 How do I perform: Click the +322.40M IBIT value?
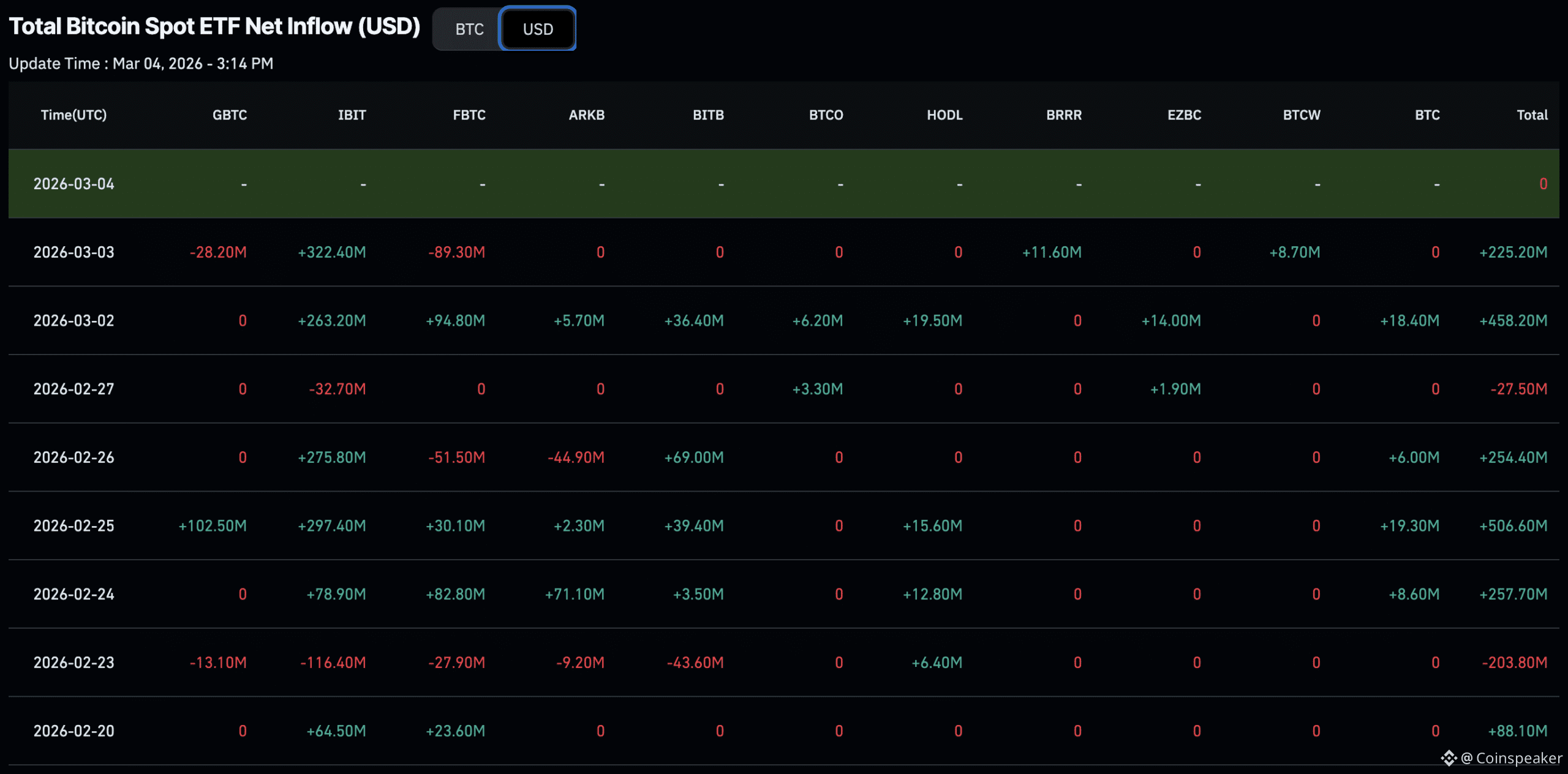331,252
